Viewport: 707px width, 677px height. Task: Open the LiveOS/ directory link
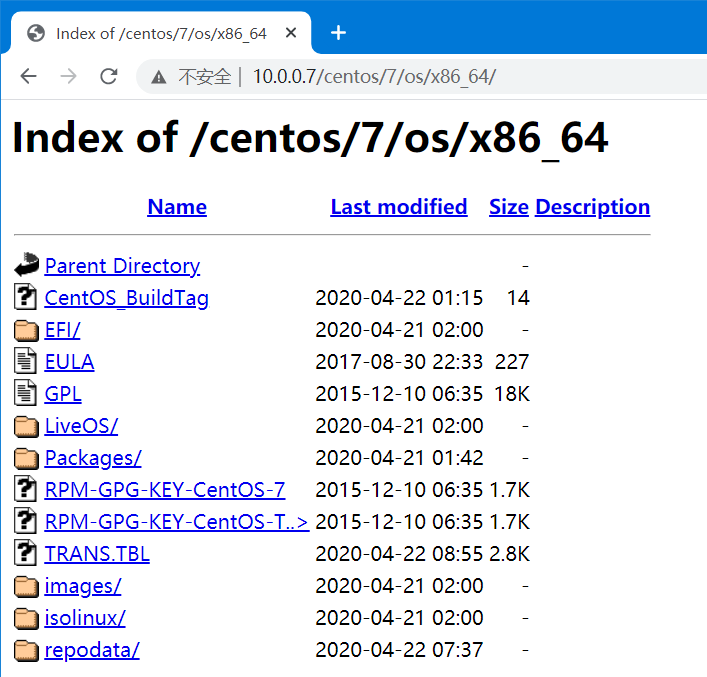coord(81,426)
